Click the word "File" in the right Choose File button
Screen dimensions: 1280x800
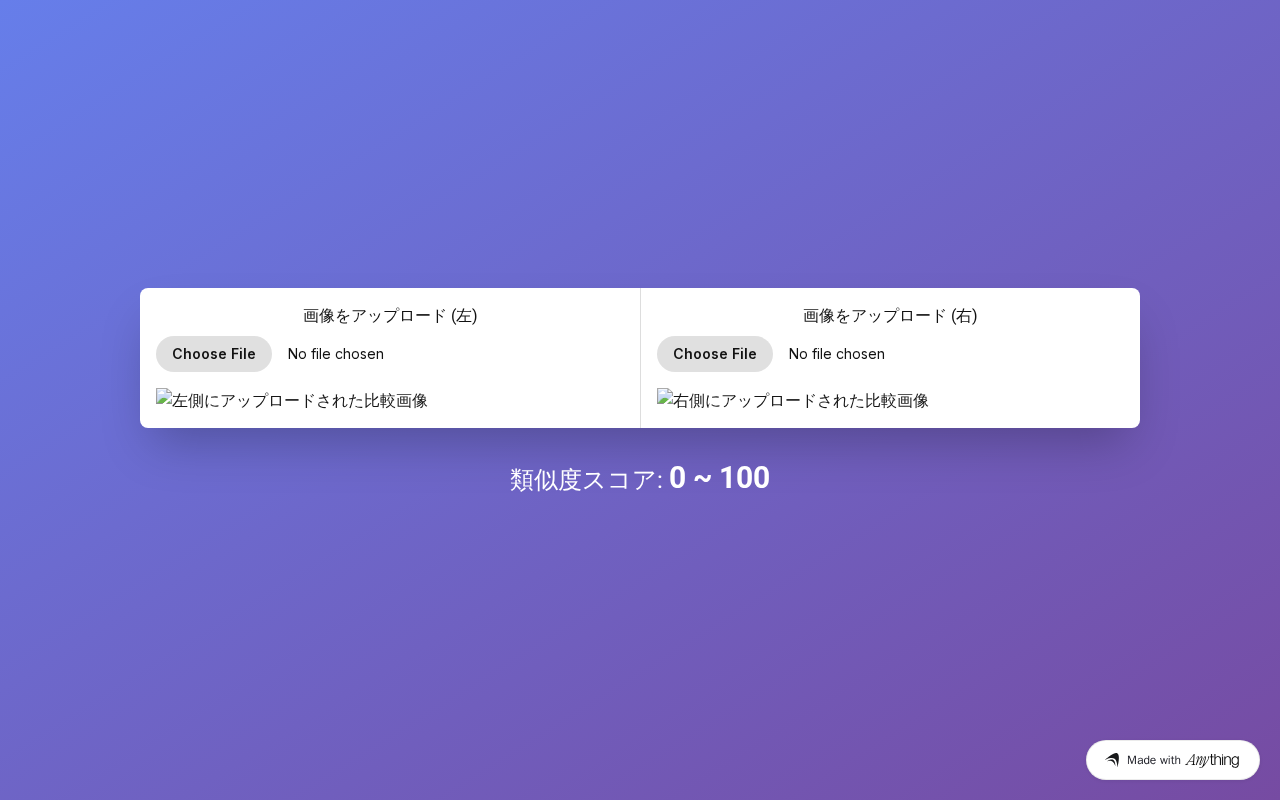[742, 354]
